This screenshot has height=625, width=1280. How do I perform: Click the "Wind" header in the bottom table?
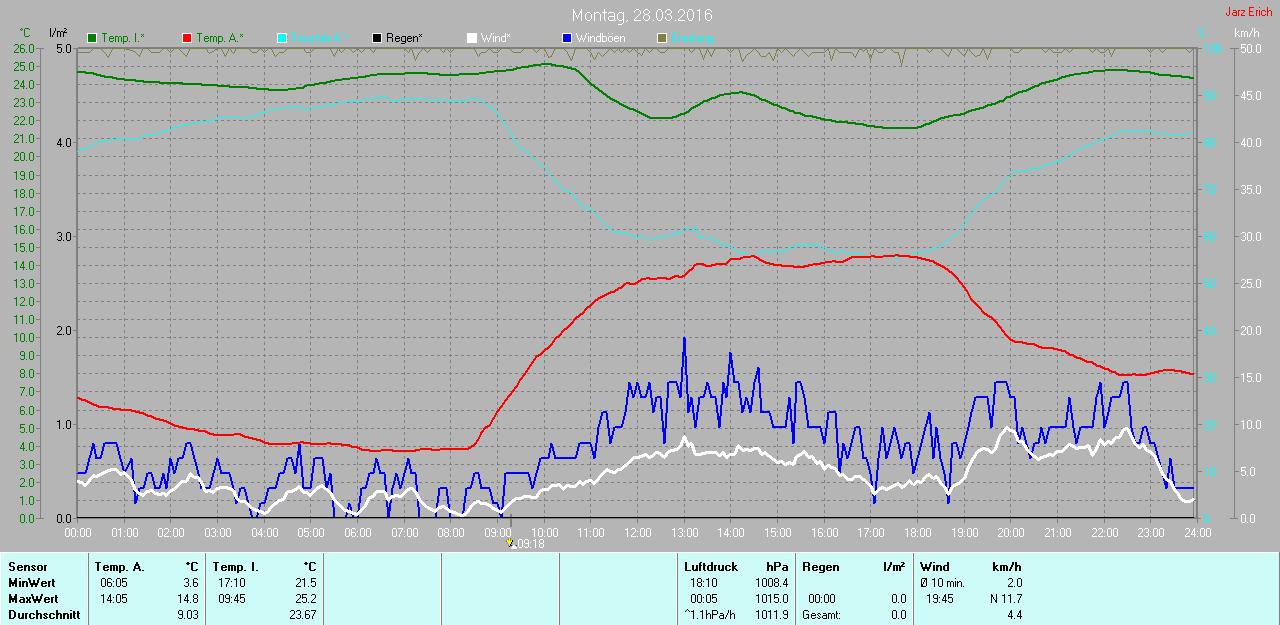pyautogui.click(x=935, y=567)
